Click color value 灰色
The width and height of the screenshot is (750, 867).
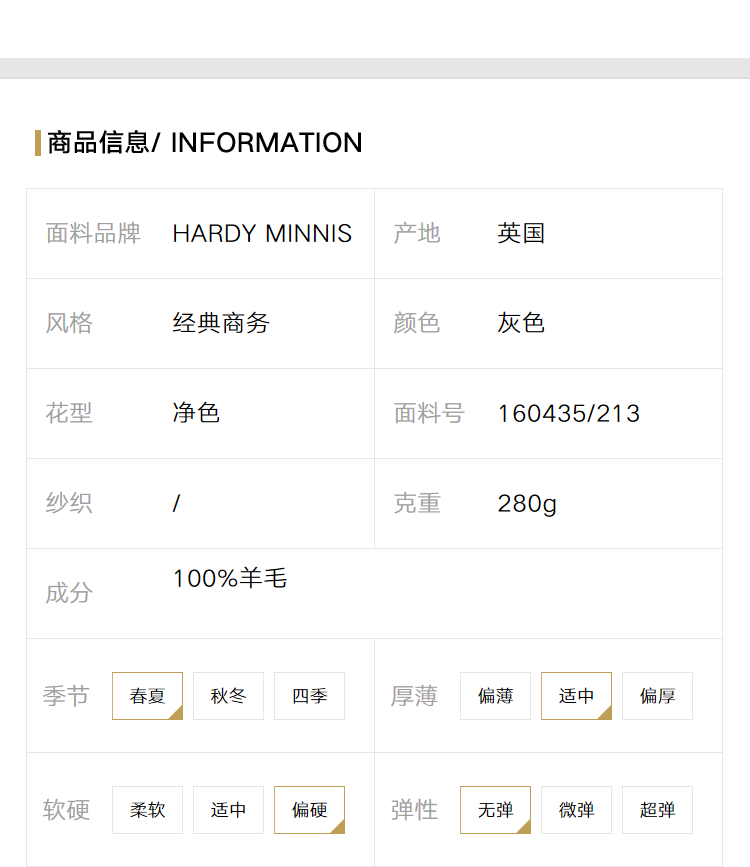pyautogui.click(x=521, y=323)
